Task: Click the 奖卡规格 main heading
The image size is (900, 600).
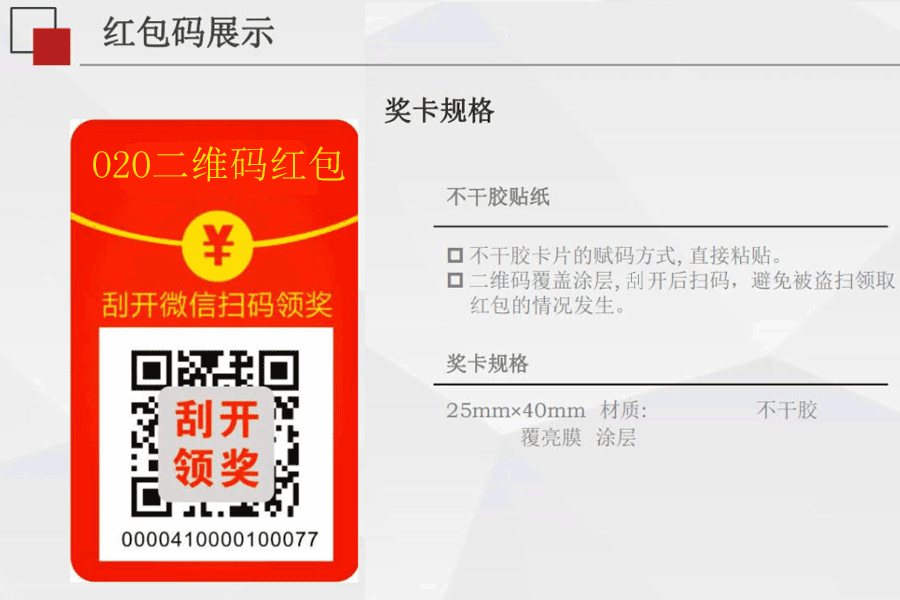Action: (x=439, y=111)
